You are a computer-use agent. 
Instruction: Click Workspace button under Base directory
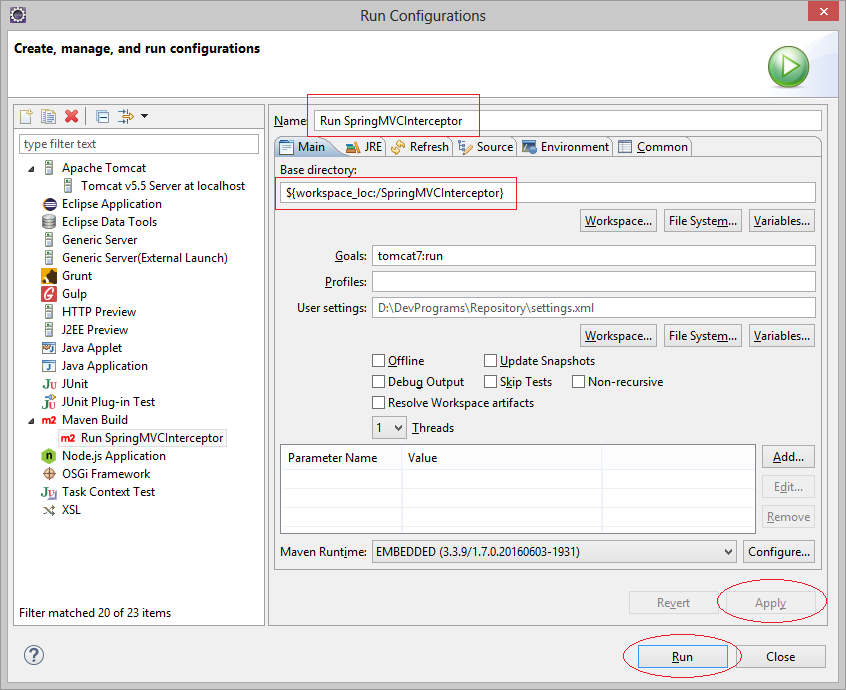click(x=618, y=221)
